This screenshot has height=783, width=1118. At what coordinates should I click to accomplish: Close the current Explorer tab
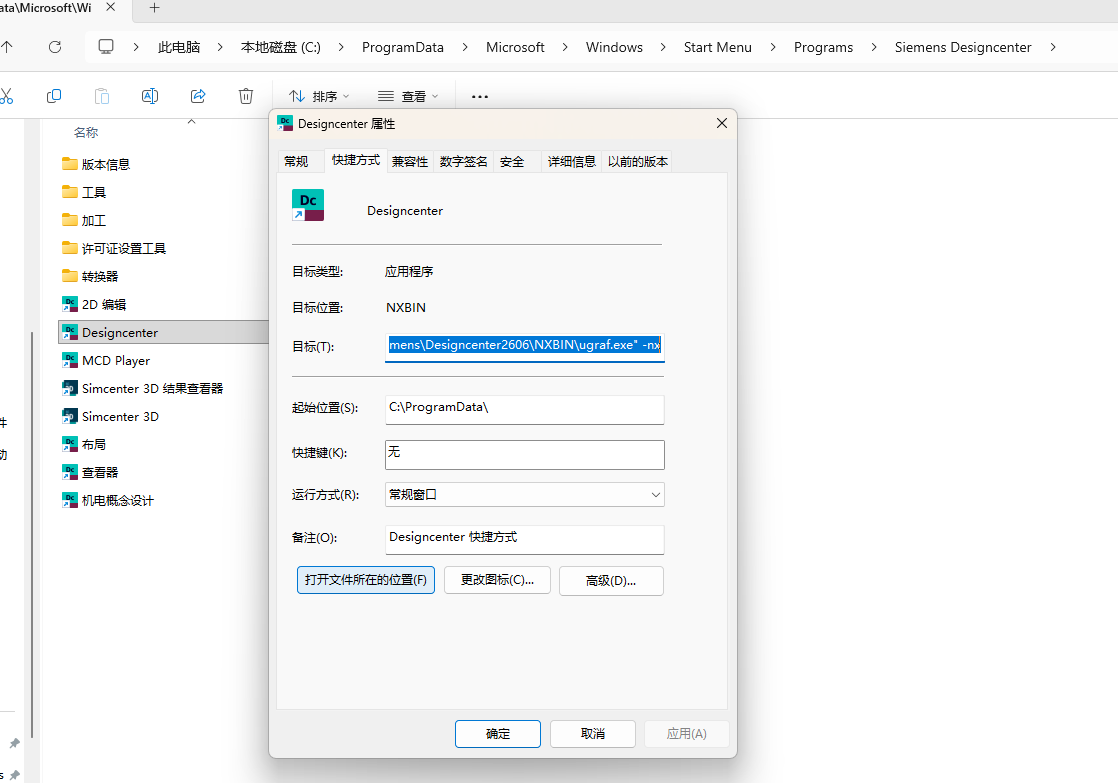pyautogui.click(x=111, y=7)
